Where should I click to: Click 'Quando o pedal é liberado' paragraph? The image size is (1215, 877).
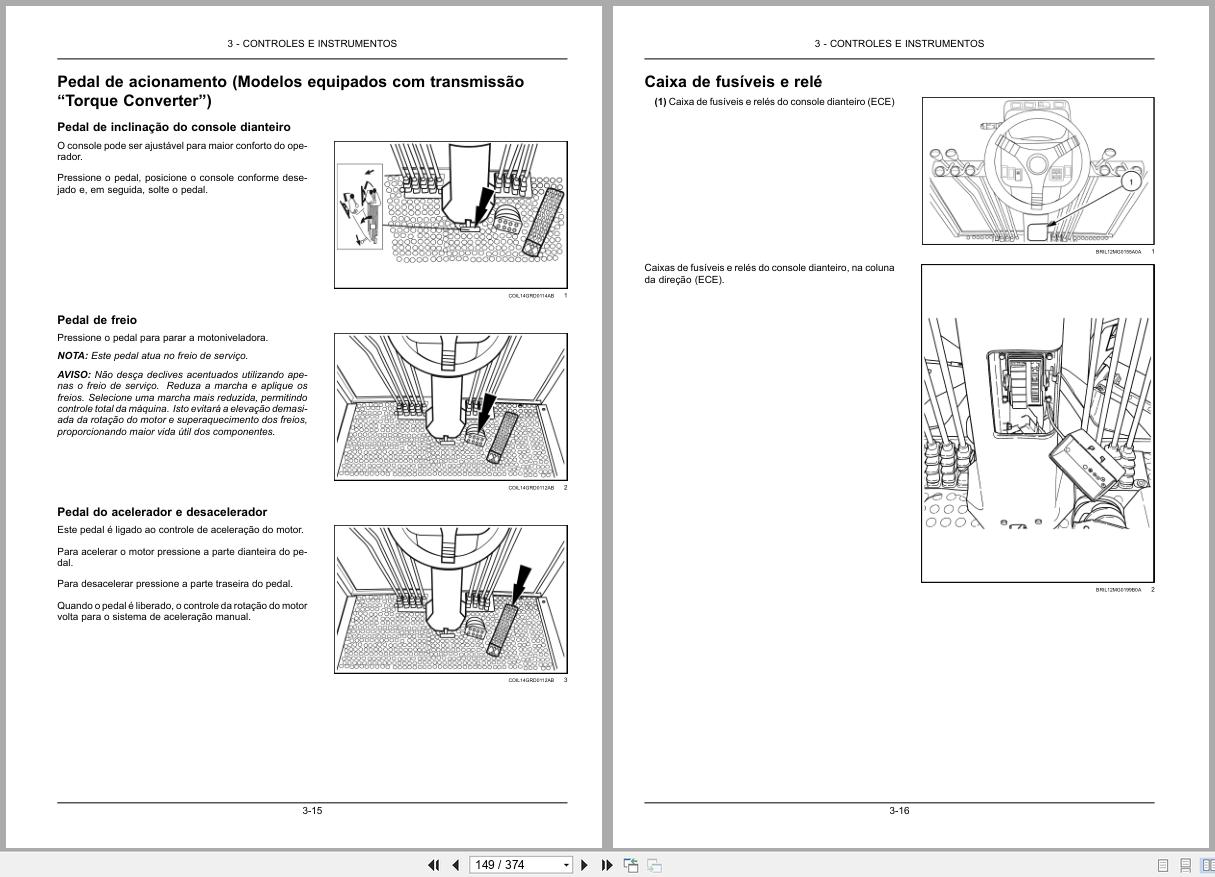tap(182, 611)
